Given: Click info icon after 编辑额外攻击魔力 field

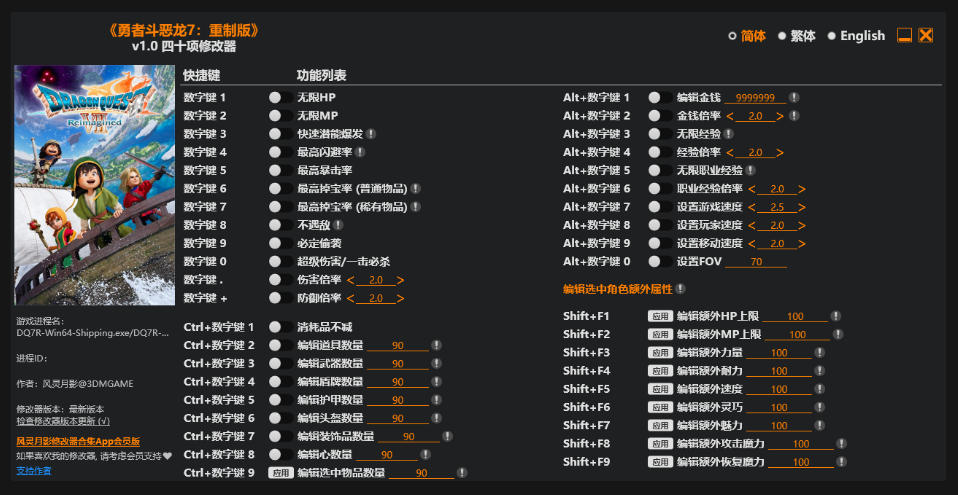Looking at the screenshot, I should point(841,444).
